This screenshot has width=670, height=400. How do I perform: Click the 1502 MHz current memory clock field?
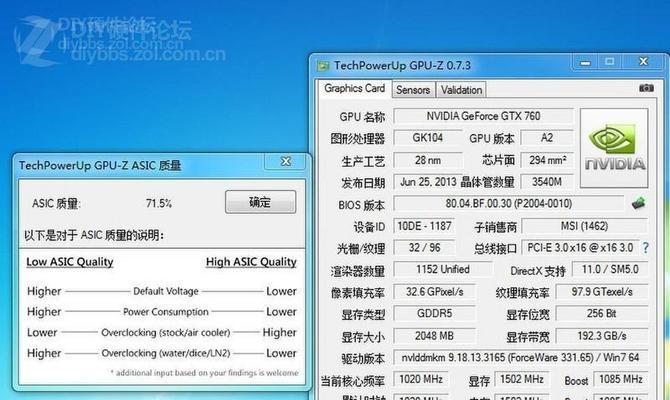522,379
